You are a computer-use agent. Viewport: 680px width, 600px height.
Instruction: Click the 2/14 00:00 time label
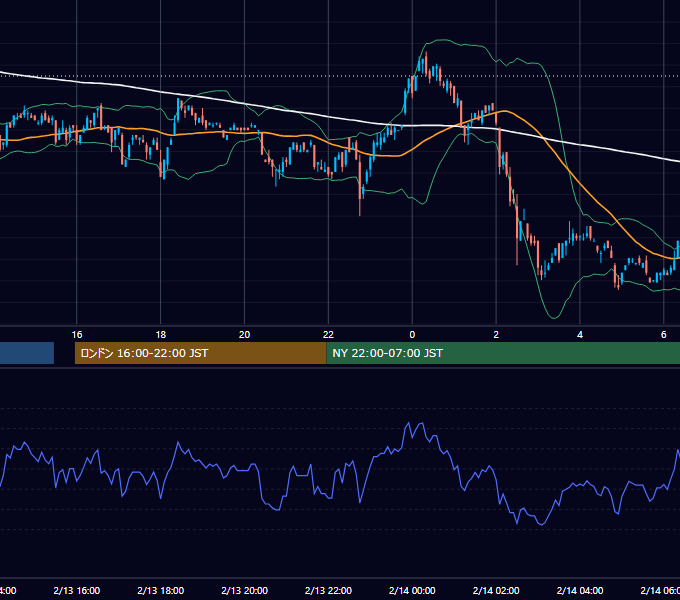point(412,590)
